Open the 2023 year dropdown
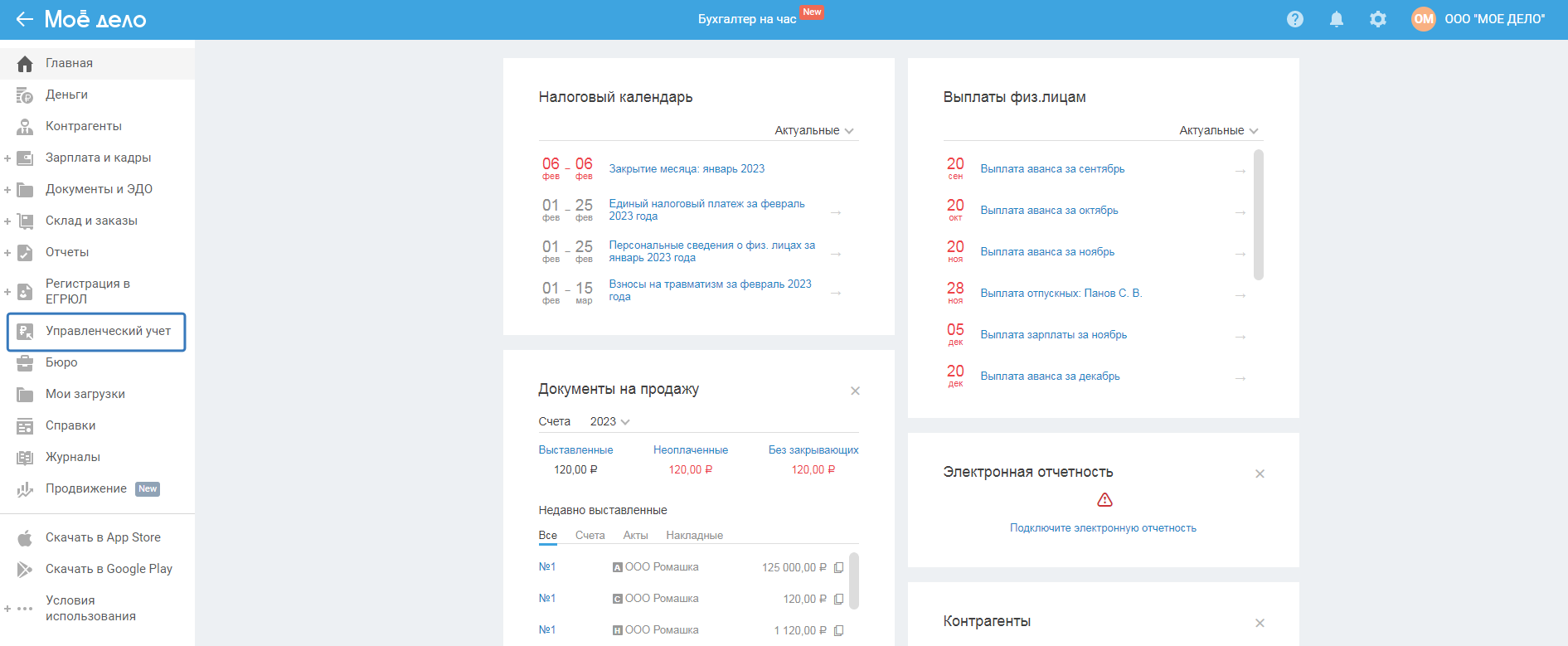This screenshot has height=646, width=1568. pyautogui.click(x=610, y=421)
